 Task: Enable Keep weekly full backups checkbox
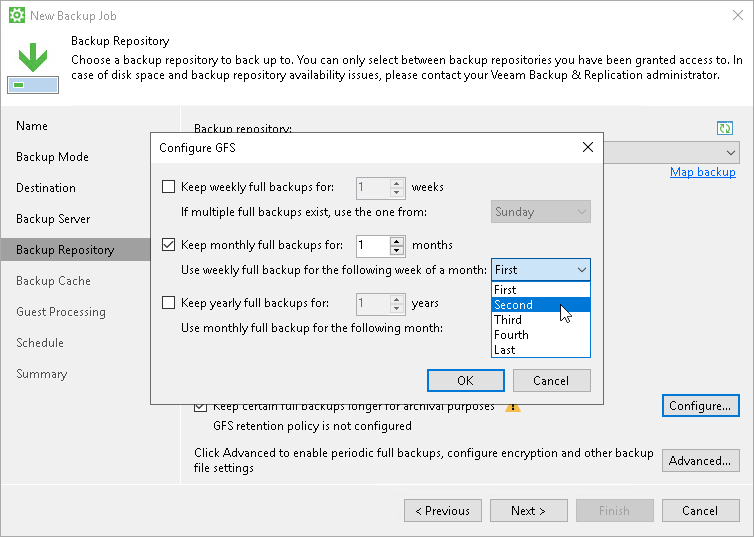(168, 187)
